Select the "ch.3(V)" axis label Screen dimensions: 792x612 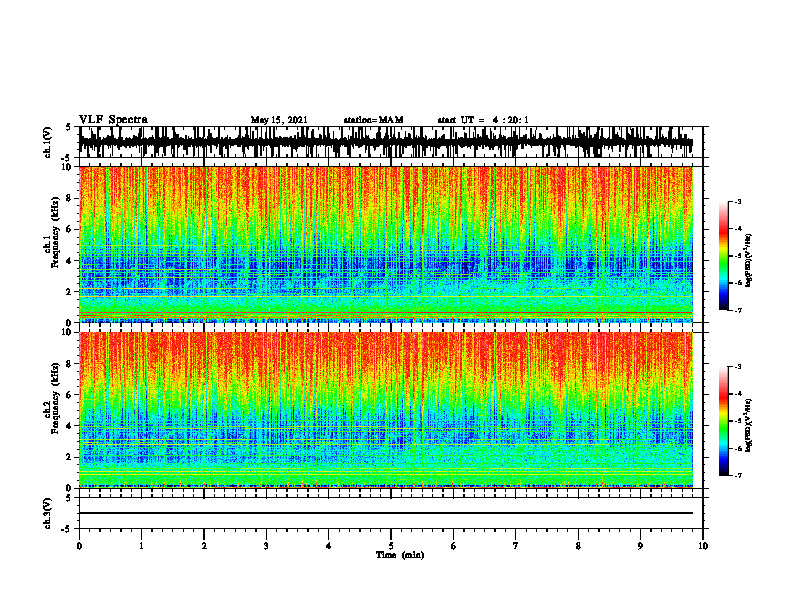(x=48, y=513)
